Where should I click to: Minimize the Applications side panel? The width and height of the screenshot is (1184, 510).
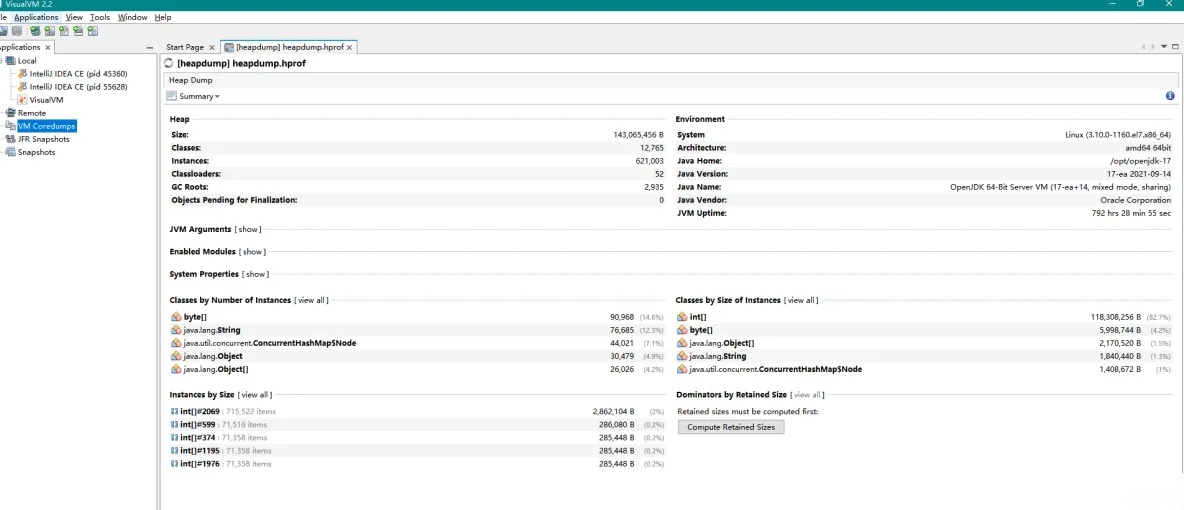pos(150,47)
